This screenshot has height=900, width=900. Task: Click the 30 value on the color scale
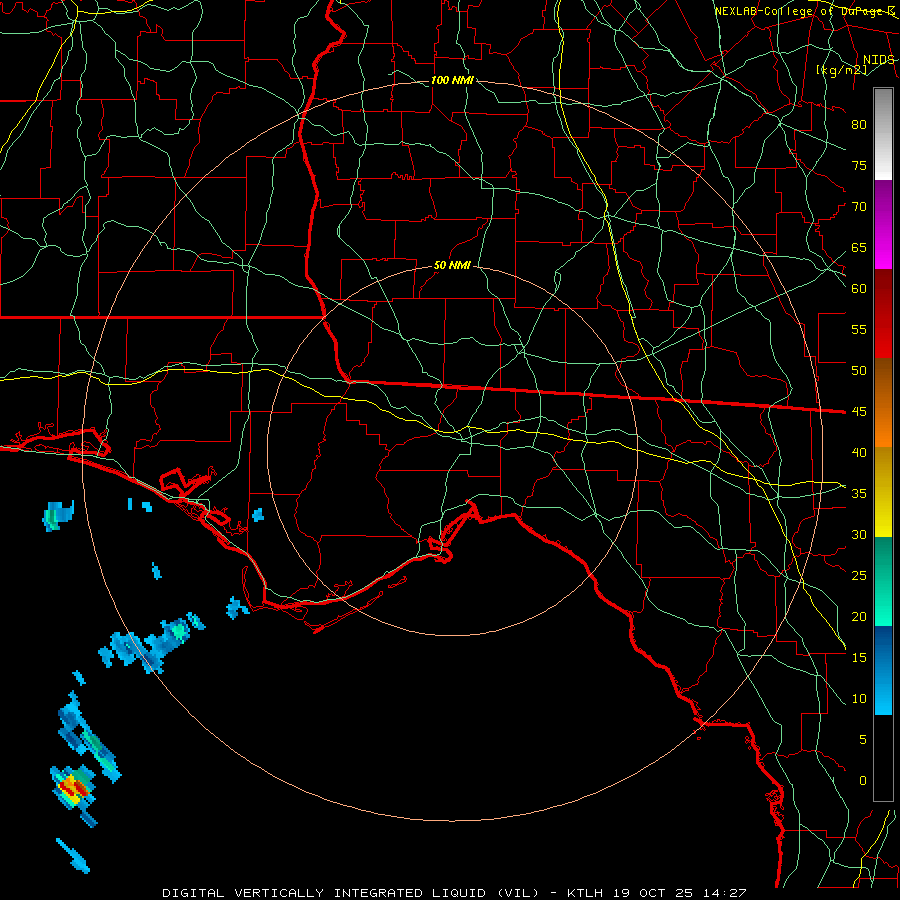[859, 534]
